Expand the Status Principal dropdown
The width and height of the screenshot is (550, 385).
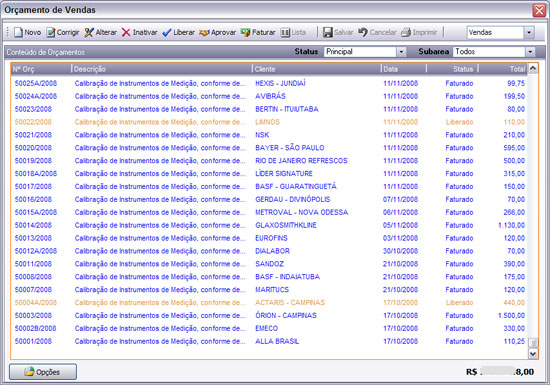401,52
